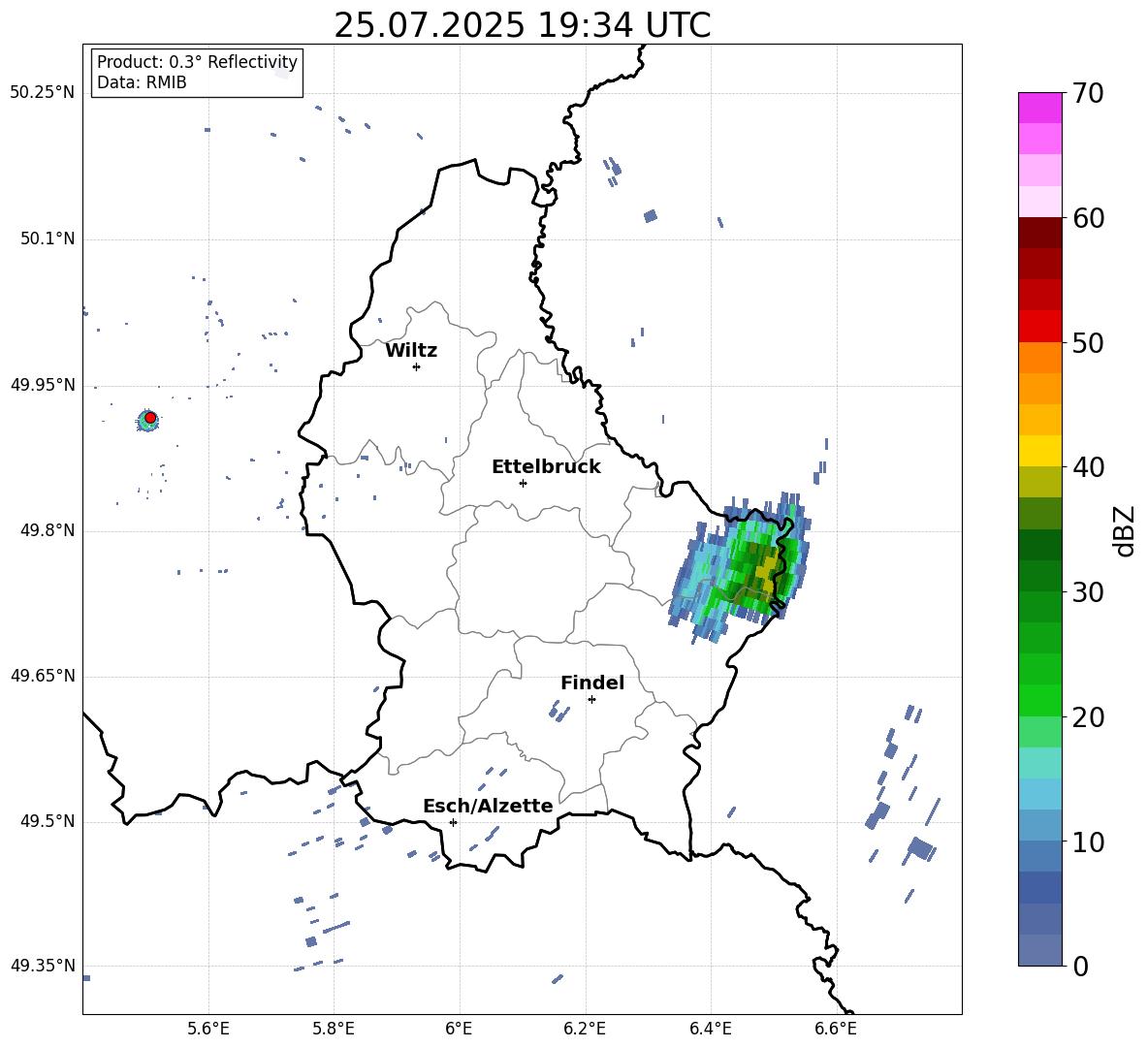Click the 6.2°E longitude label
This screenshot has height=1048, width=1148.
click(x=585, y=1029)
